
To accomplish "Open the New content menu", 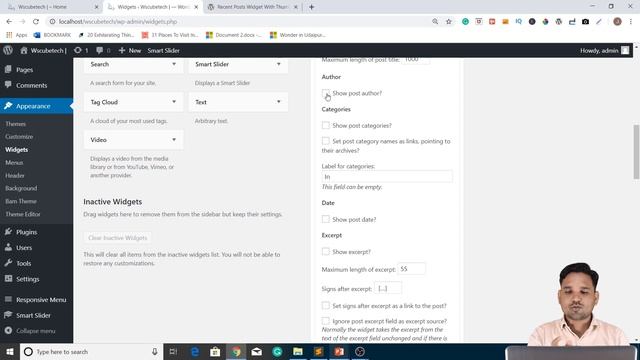I will (130, 50).
